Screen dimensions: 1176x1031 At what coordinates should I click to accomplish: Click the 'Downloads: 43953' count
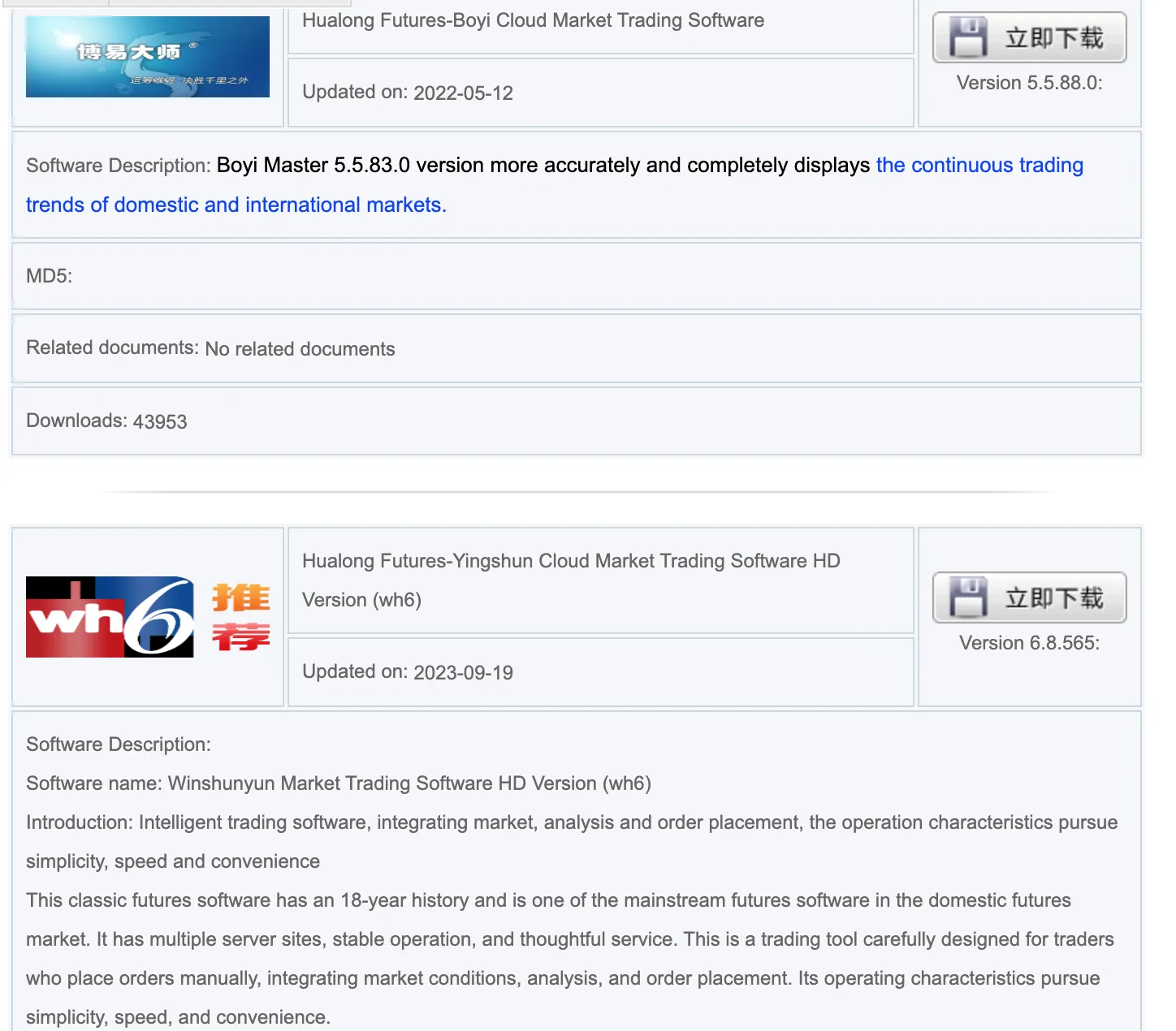(106, 421)
